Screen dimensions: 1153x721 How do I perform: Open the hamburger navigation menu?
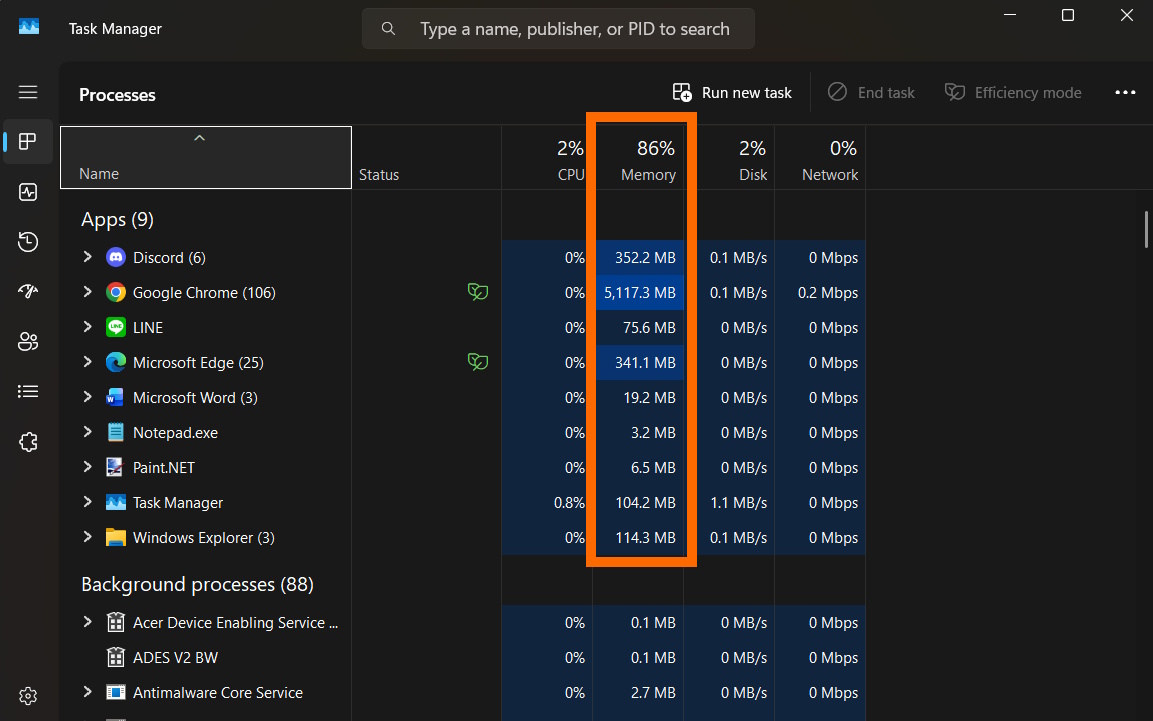tap(28, 92)
